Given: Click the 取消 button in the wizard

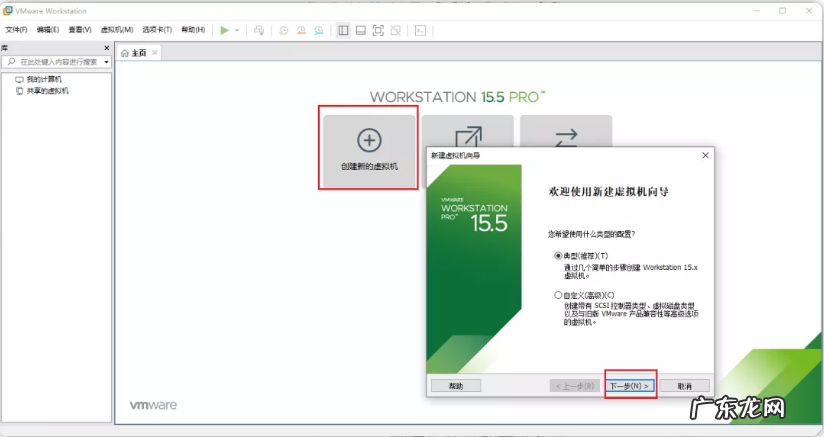Looking at the screenshot, I should (x=684, y=386).
